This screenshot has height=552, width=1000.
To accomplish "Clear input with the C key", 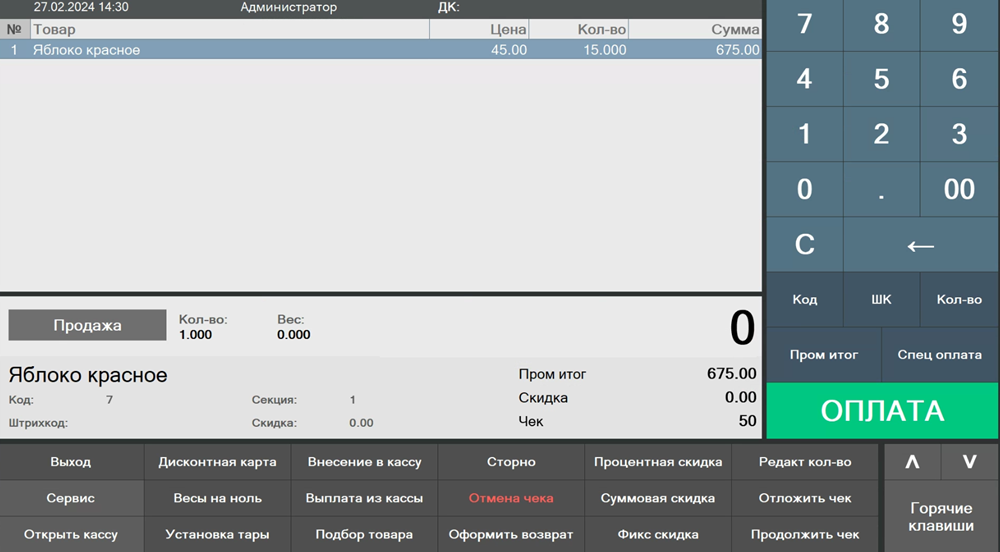I will [804, 244].
